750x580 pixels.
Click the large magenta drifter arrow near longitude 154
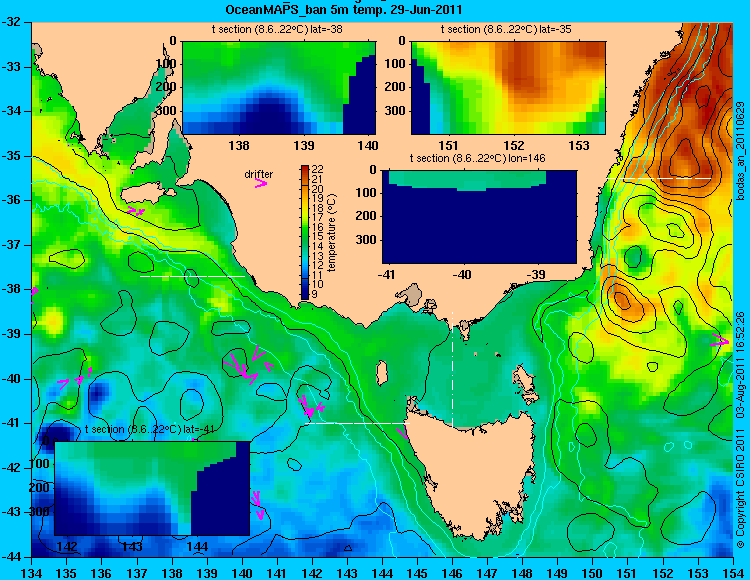click(x=720, y=340)
